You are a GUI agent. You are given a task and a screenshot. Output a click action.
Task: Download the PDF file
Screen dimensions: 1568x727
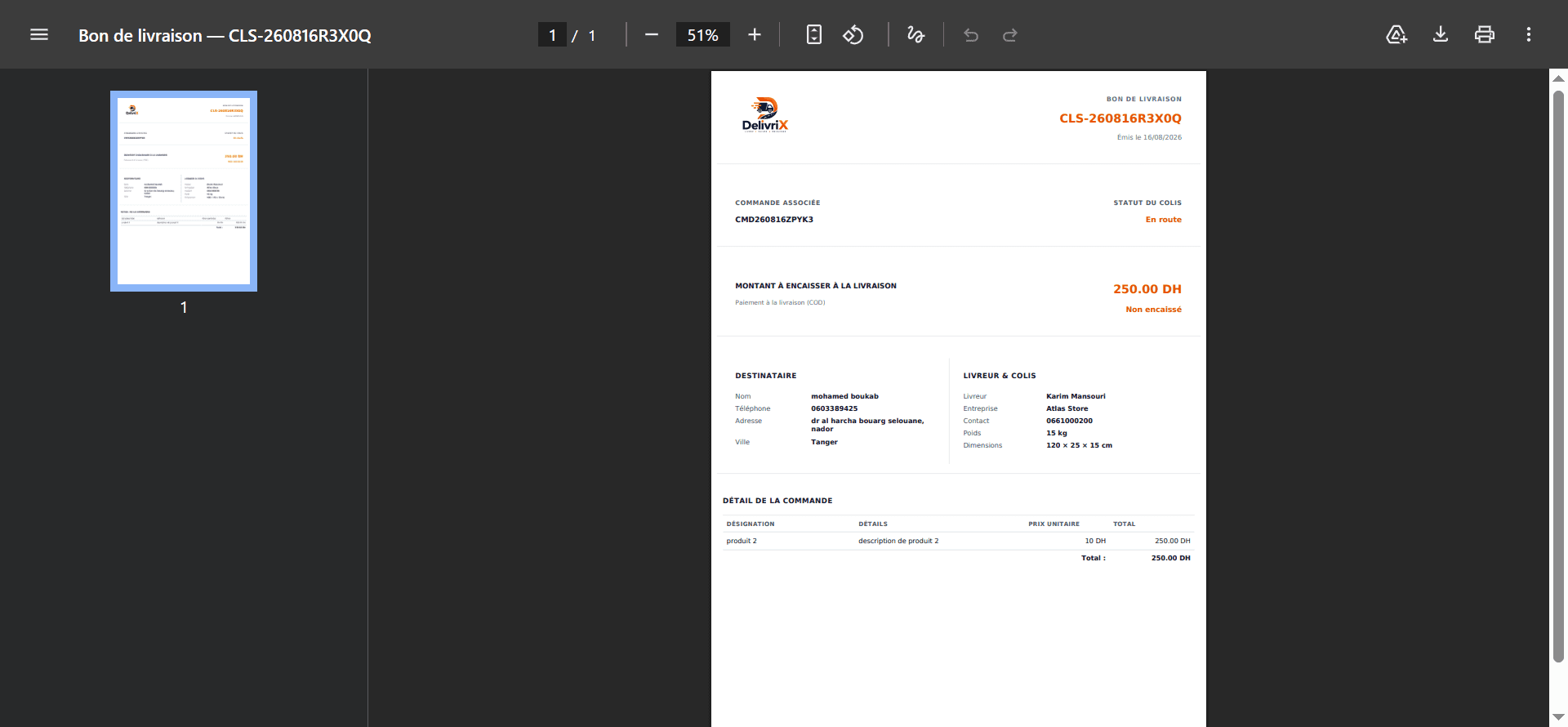1441,34
